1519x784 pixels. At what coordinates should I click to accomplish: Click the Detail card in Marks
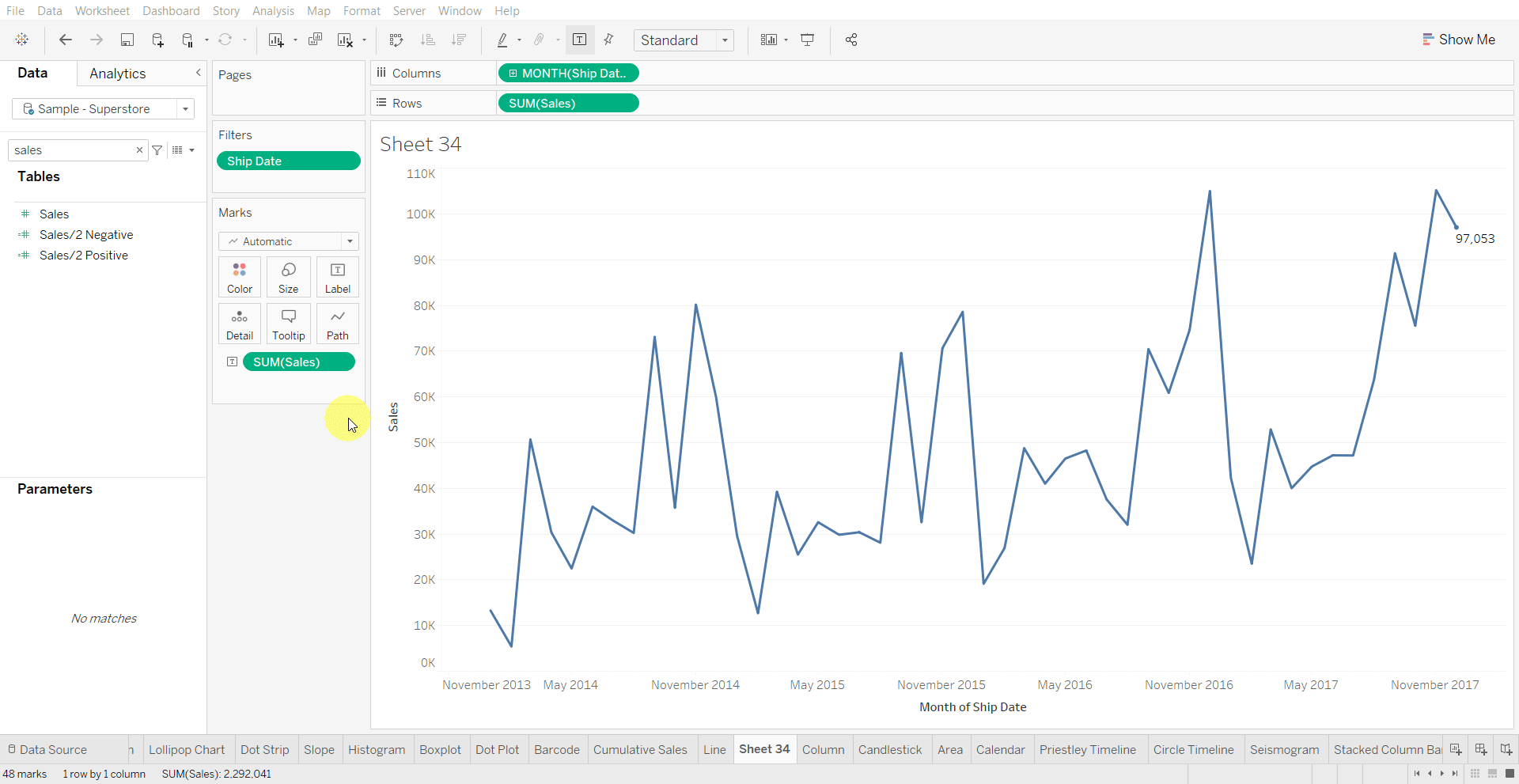240,324
